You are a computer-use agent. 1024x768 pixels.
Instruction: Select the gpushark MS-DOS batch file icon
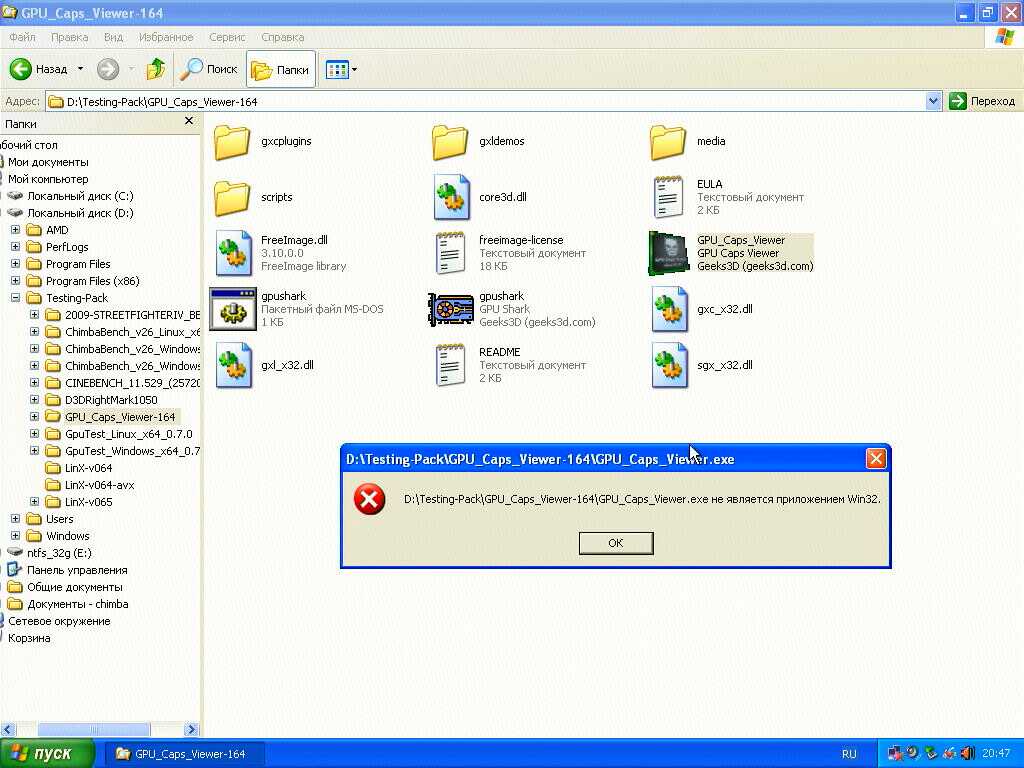[x=232, y=309]
